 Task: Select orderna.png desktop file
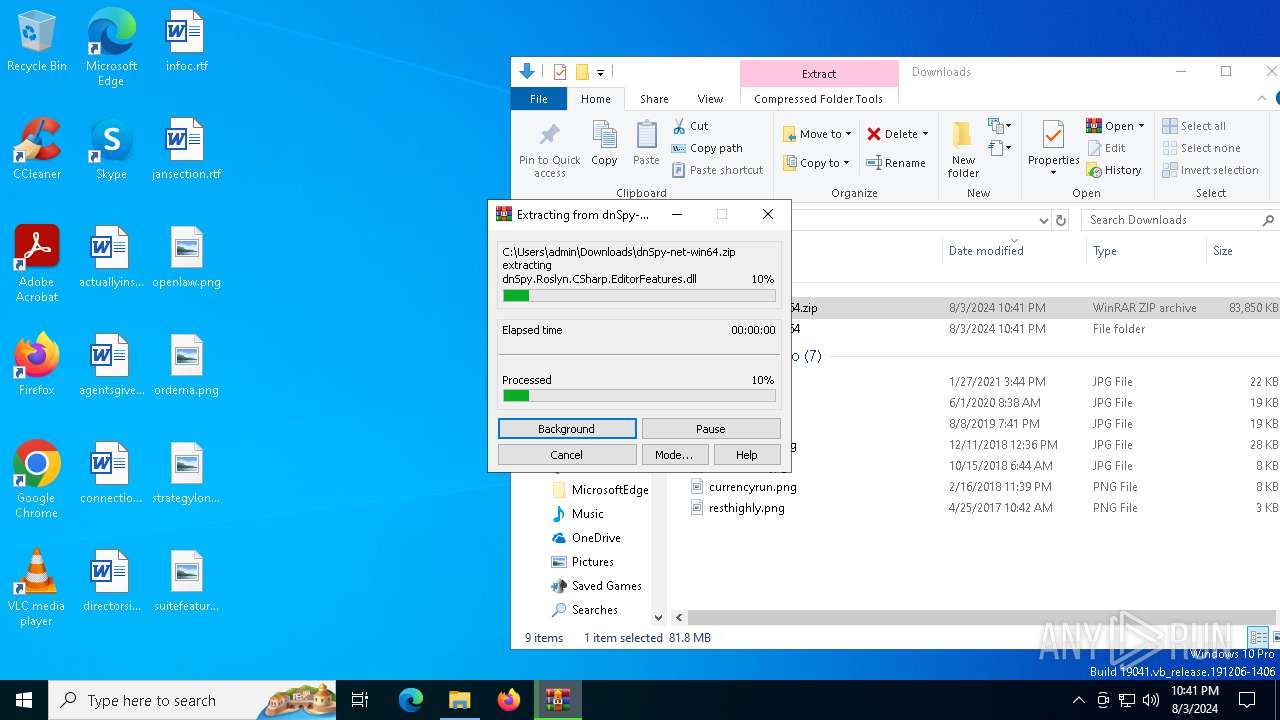[186, 366]
